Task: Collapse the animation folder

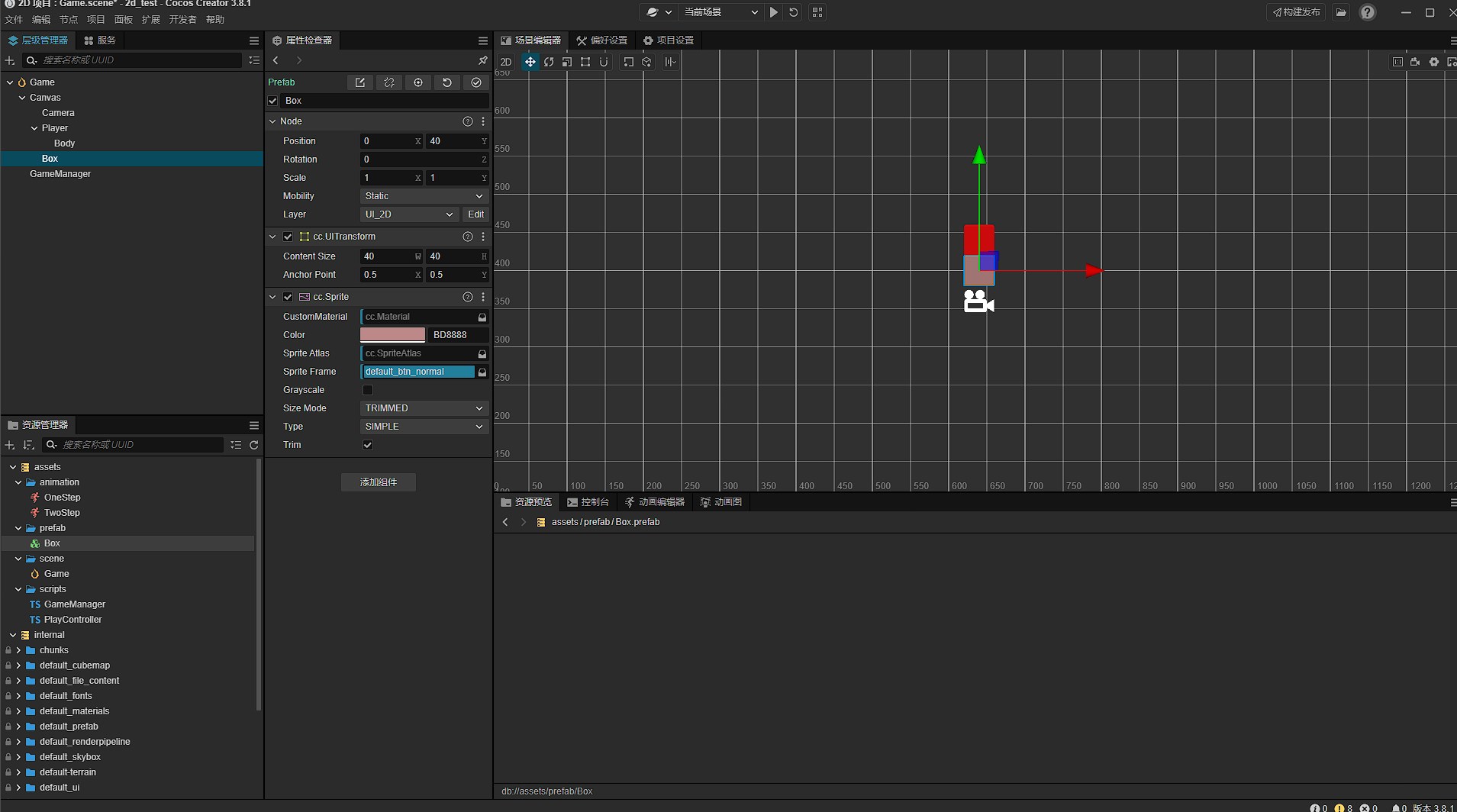Action: click(18, 482)
